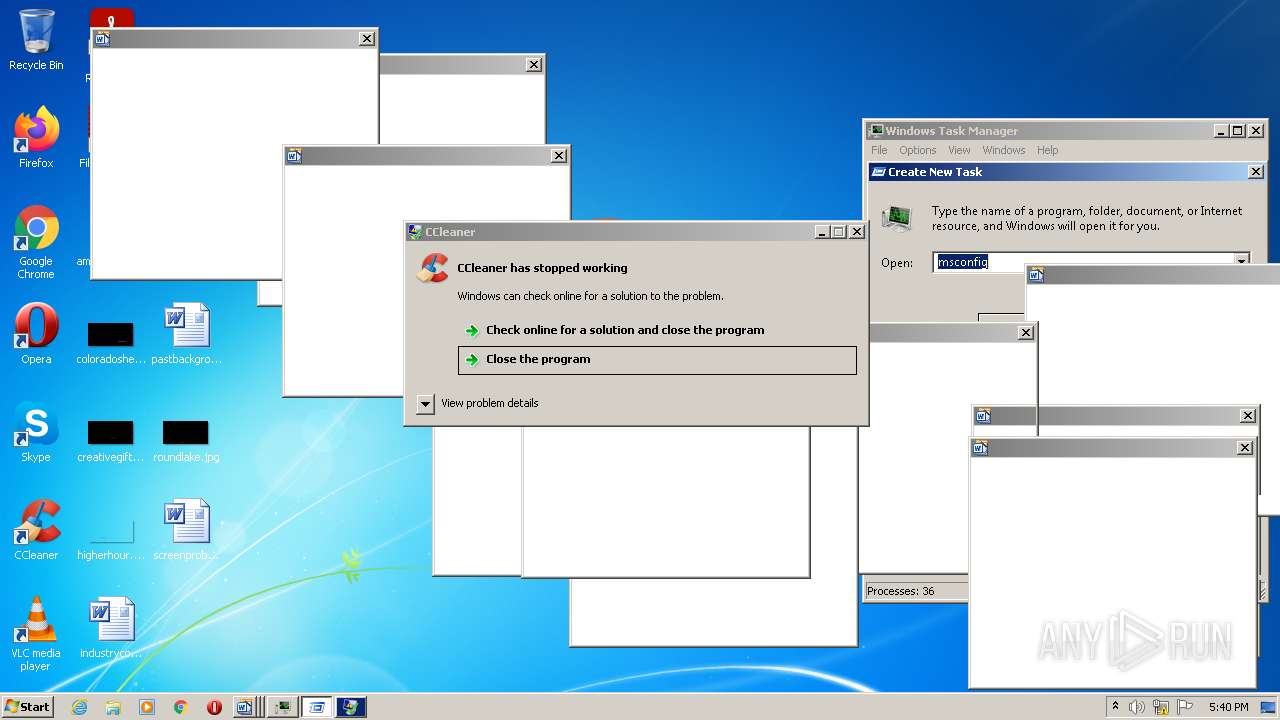1280x720 pixels.
Task: Maximize the Windows Task Manager window
Action: [1238, 131]
